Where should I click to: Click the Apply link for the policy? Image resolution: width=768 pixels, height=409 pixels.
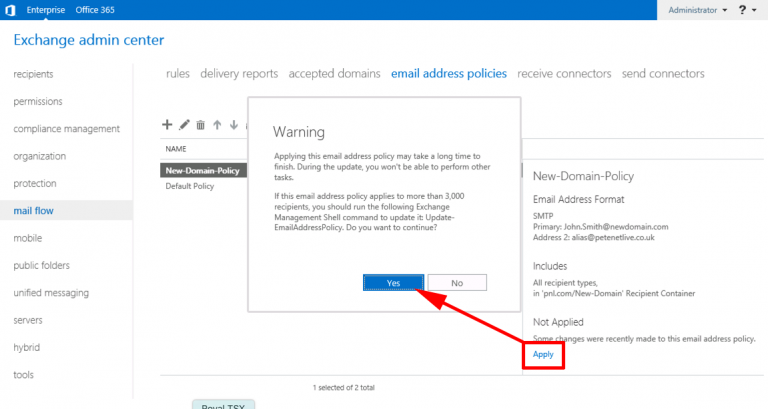pyautogui.click(x=543, y=354)
